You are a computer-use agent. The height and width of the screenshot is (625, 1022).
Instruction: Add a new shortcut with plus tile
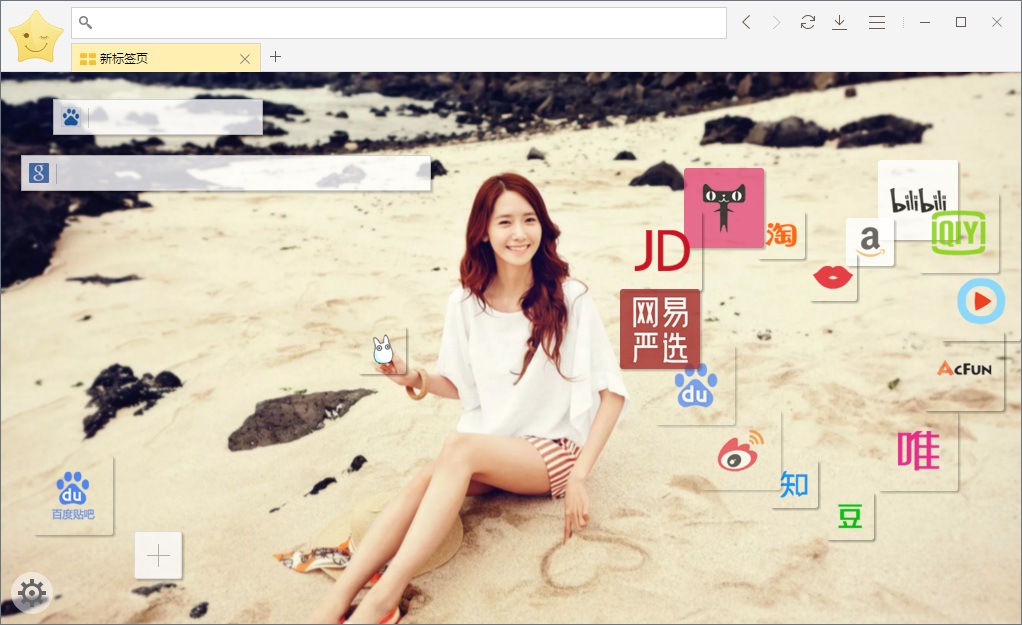click(x=158, y=555)
